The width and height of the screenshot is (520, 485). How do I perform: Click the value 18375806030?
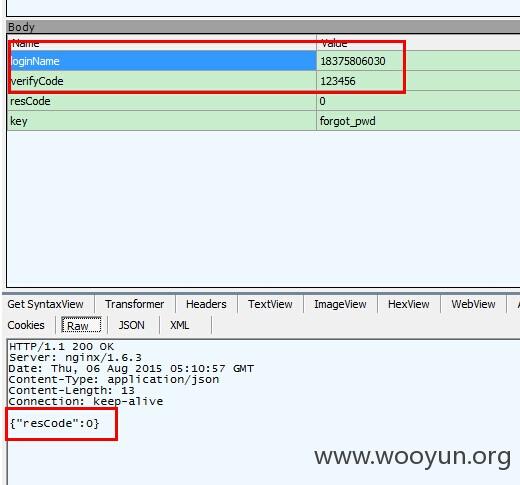point(353,61)
